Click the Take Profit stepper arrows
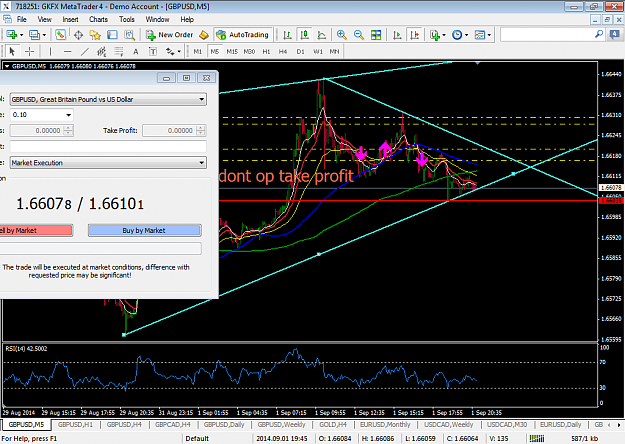The height and width of the screenshot is (444, 625). 201,130
